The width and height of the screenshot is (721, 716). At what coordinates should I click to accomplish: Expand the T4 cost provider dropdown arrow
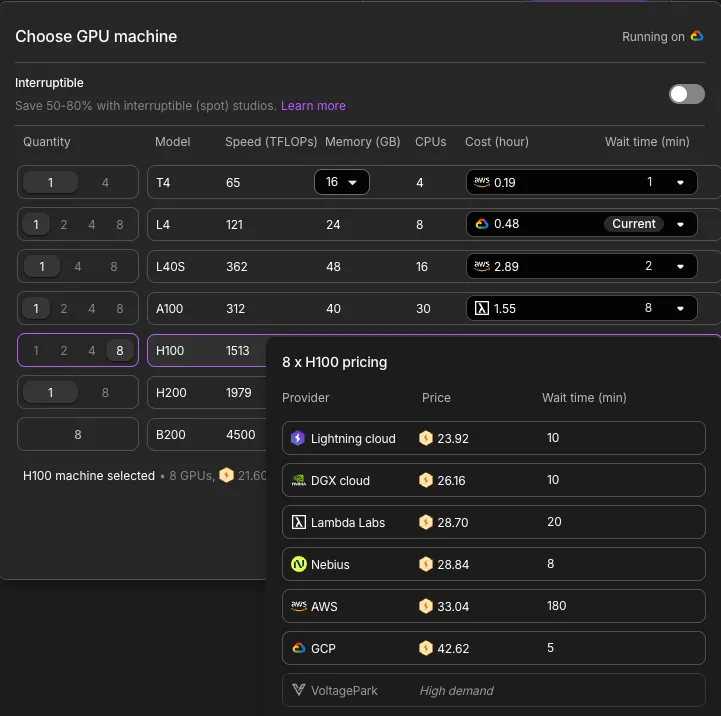tap(680, 183)
